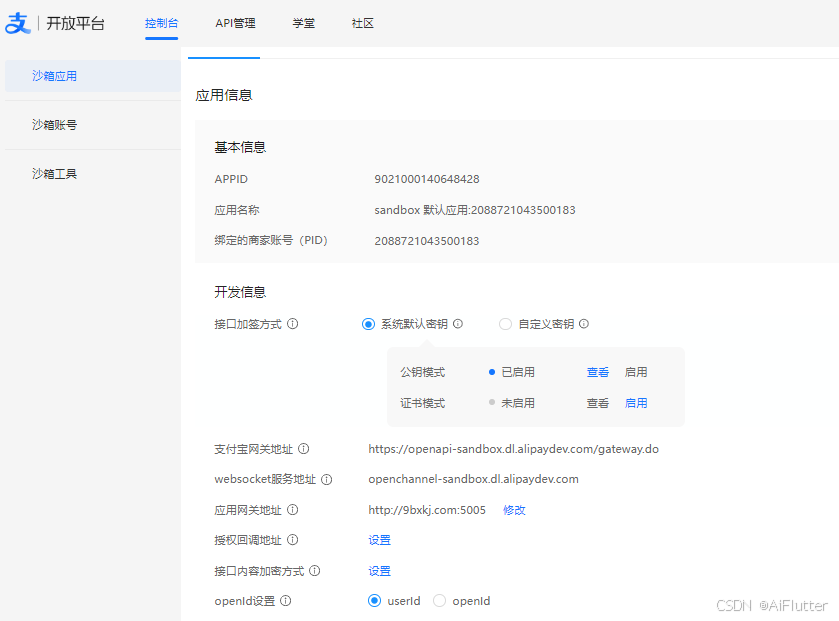
Task: Click the 应用名称 sandbox 默认应用 value
Action: tap(475, 210)
